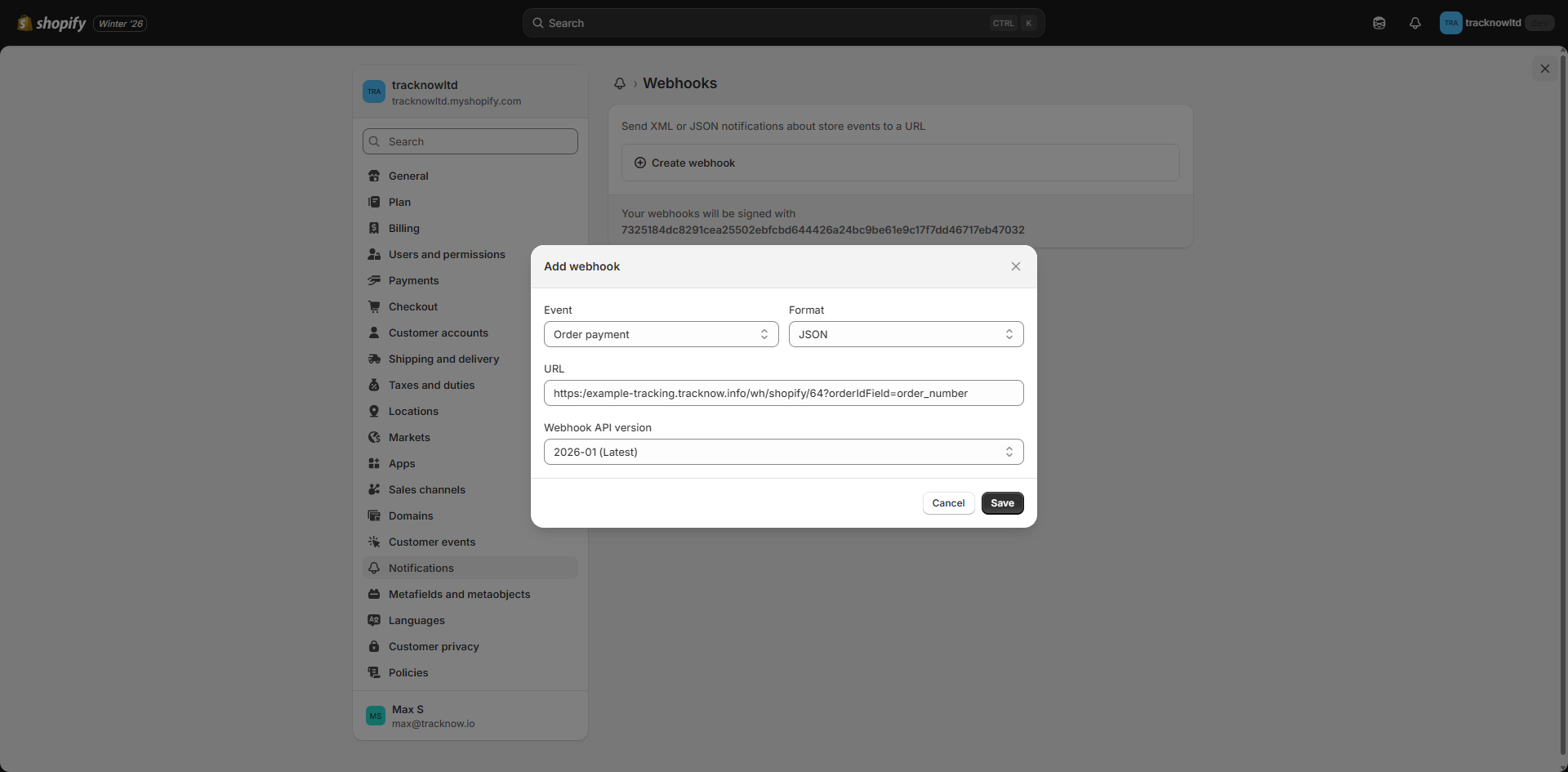Save the new webhook
Screen dimensions: 1568x772
coord(1002,503)
